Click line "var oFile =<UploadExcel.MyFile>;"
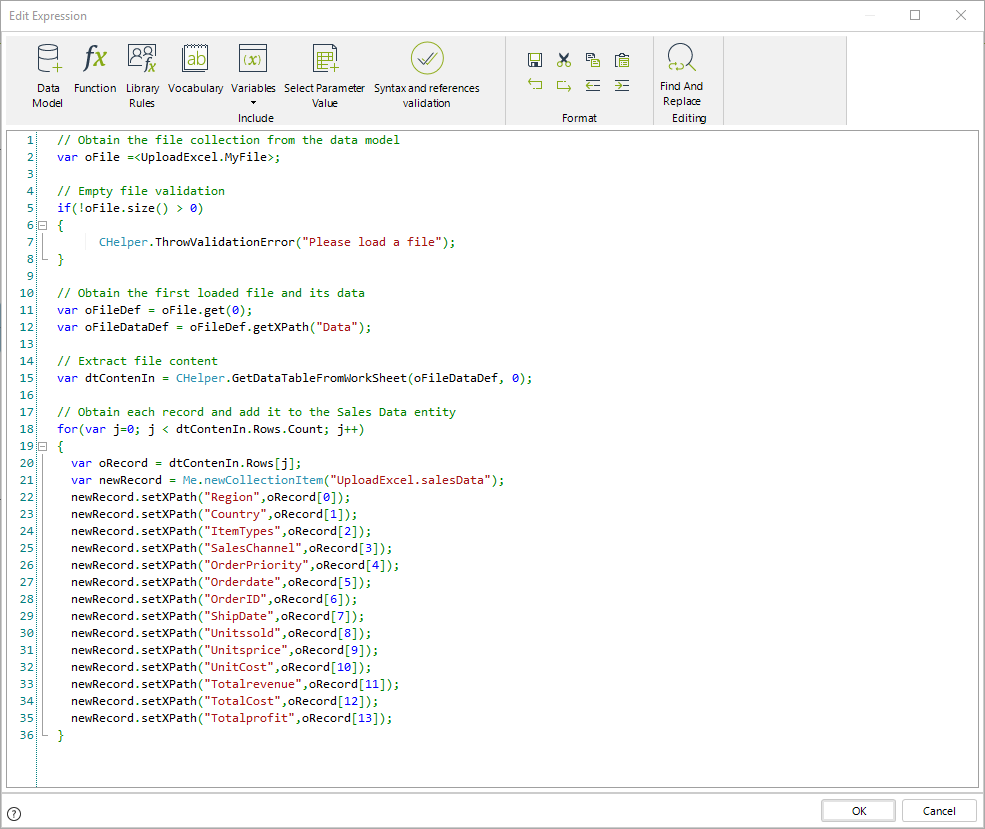 click(168, 157)
